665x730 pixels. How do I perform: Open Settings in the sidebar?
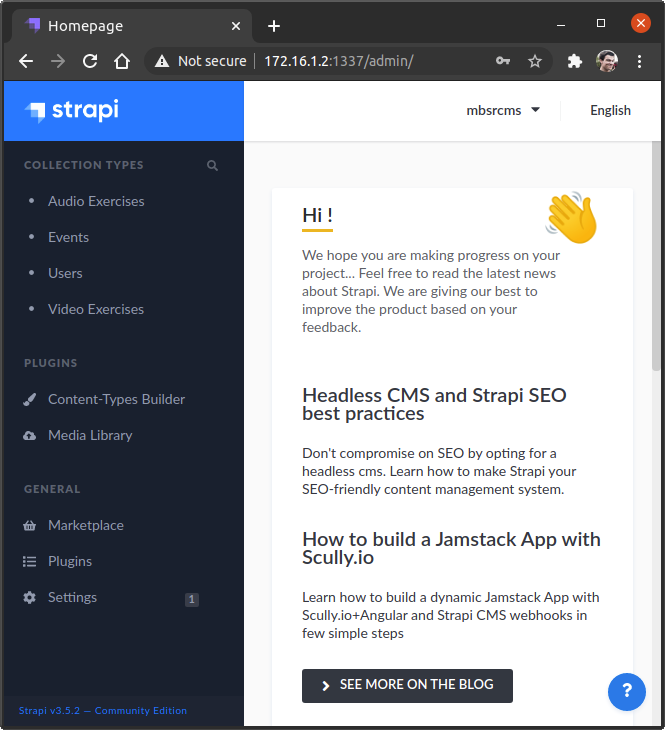click(72, 597)
